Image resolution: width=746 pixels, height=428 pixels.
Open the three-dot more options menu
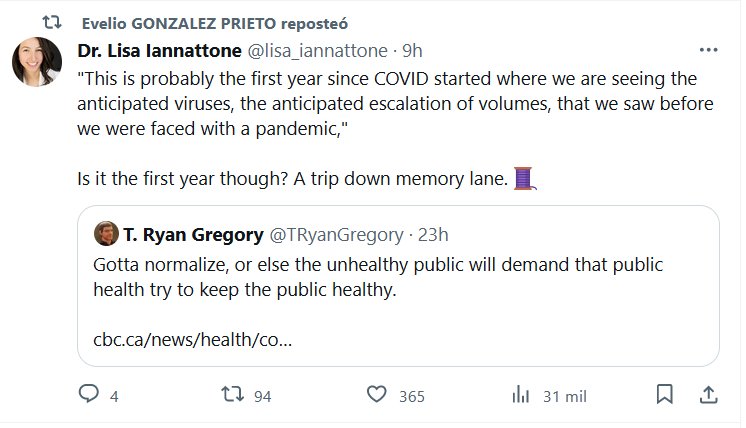point(708,50)
